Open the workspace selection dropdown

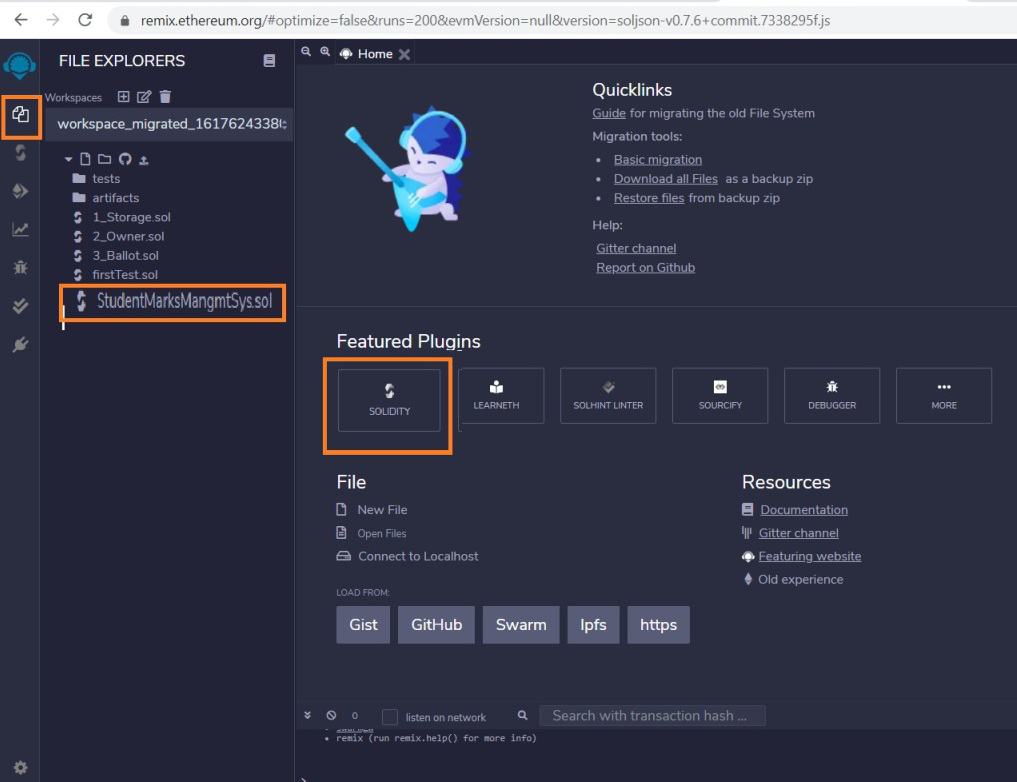[x=169, y=124]
